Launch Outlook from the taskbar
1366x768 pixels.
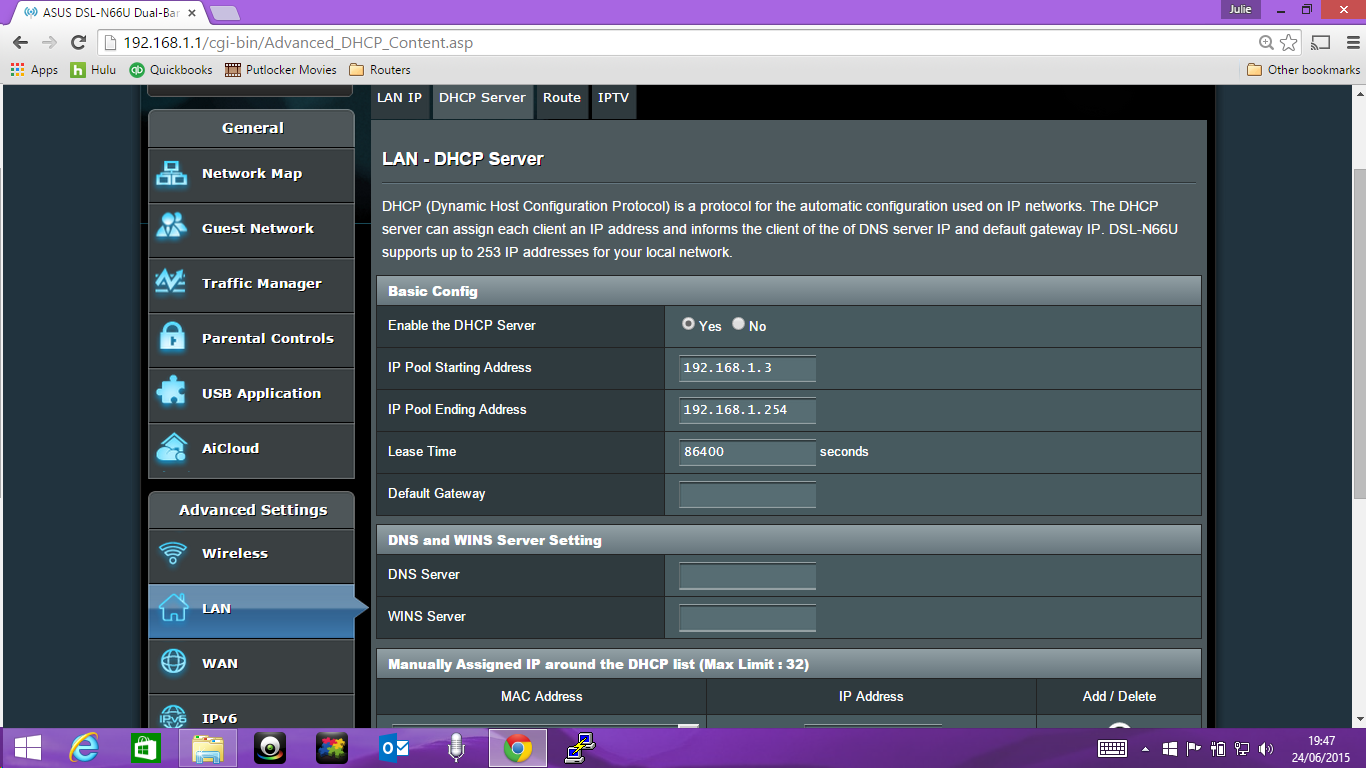[x=393, y=747]
